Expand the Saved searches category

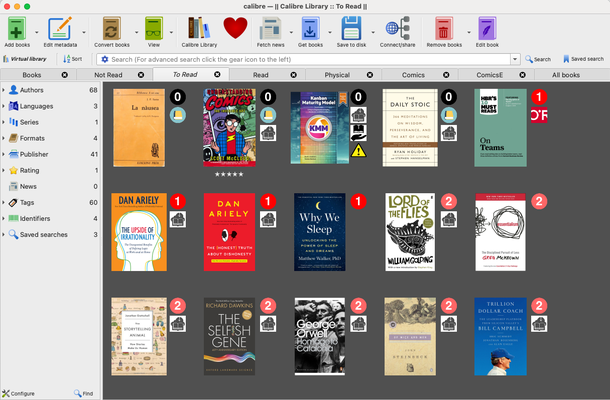click(x=4, y=235)
